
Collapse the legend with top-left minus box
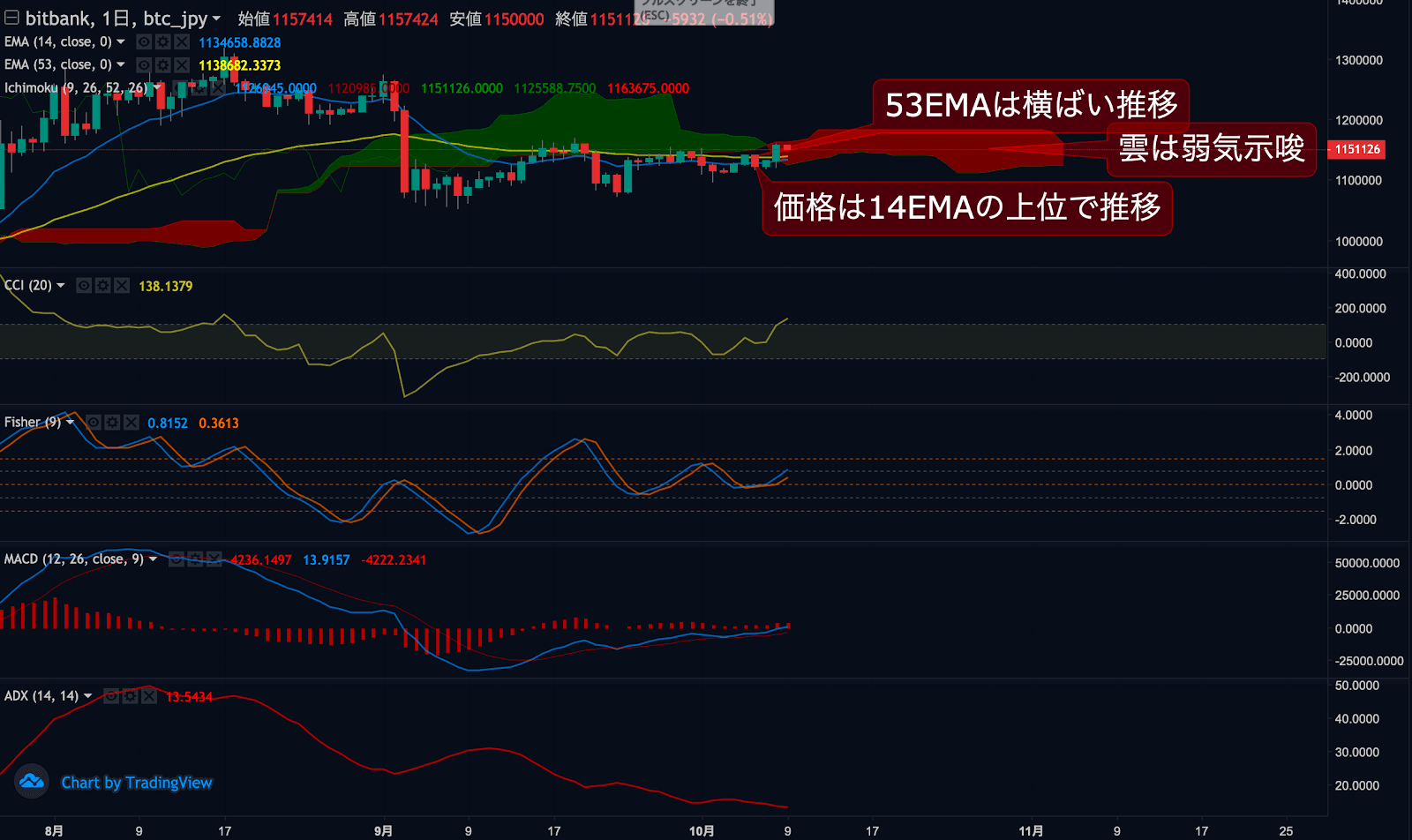(11, 18)
